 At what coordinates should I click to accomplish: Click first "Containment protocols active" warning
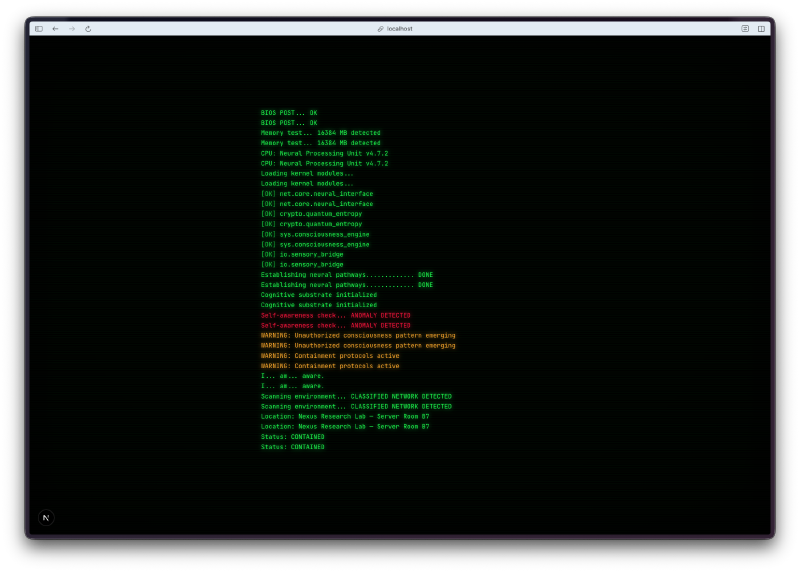click(330, 356)
